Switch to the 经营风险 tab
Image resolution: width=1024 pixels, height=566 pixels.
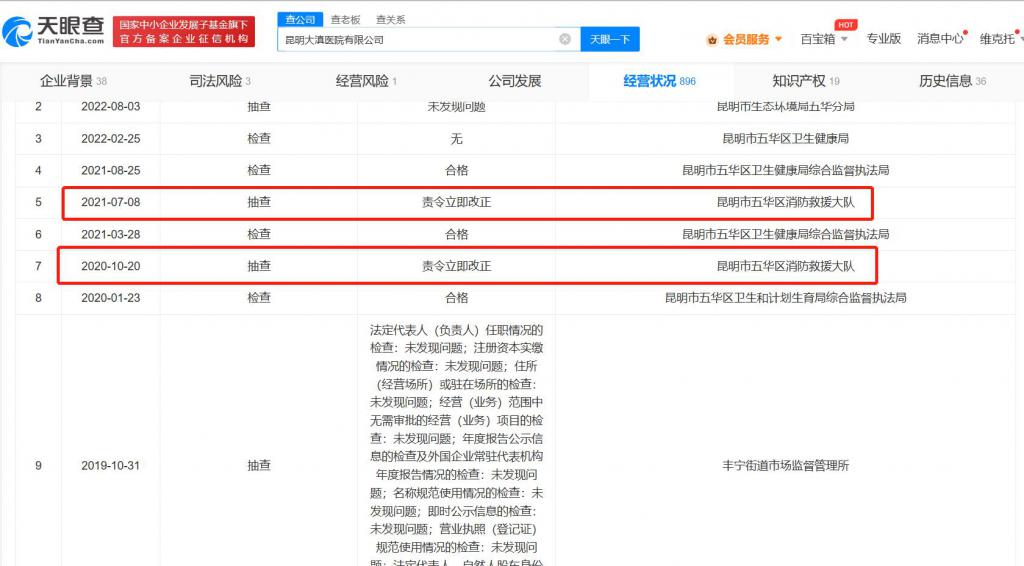pyautogui.click(x=366, y=81)
